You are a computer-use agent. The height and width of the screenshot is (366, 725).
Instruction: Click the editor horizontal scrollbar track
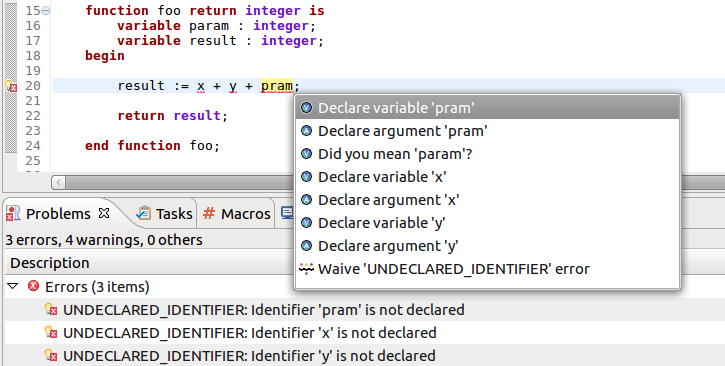(x=179, y=182)
